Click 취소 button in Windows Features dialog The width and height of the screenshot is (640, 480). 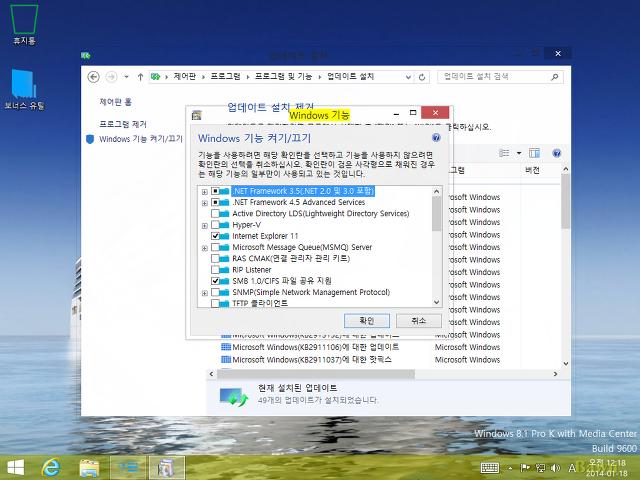tap(418, 320)
